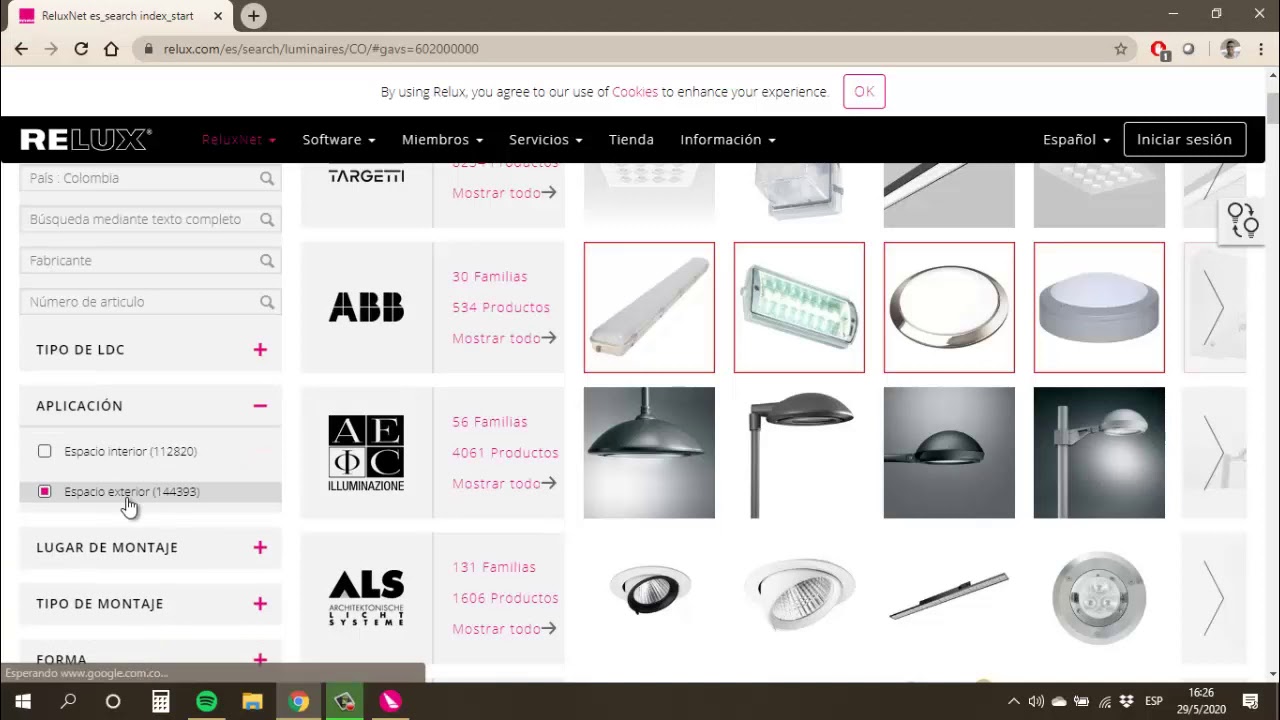The image size is (1280, 720).
Task: Open the pink Relux app in the taskbar
Action: pos(390,701)
